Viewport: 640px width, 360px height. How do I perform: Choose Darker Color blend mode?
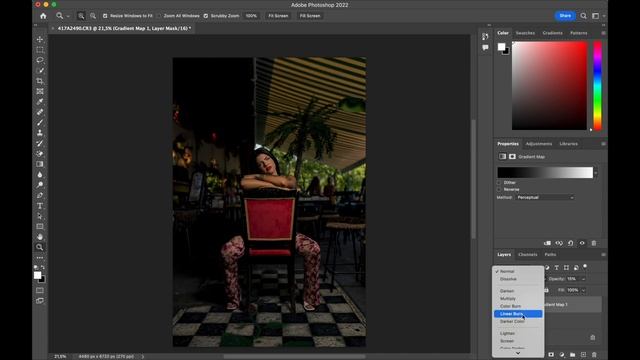tap(518, 321)
